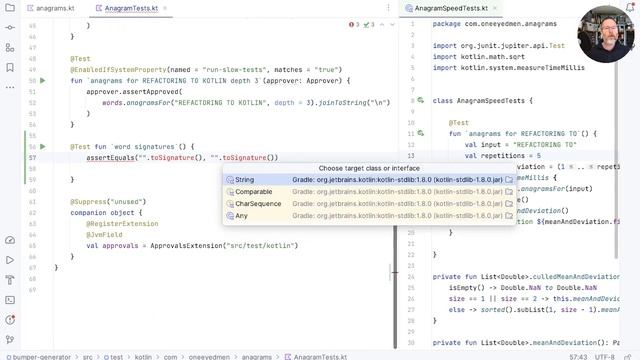Open the Bookmarks tool window
640x360 pixels.
coord(10,67)
